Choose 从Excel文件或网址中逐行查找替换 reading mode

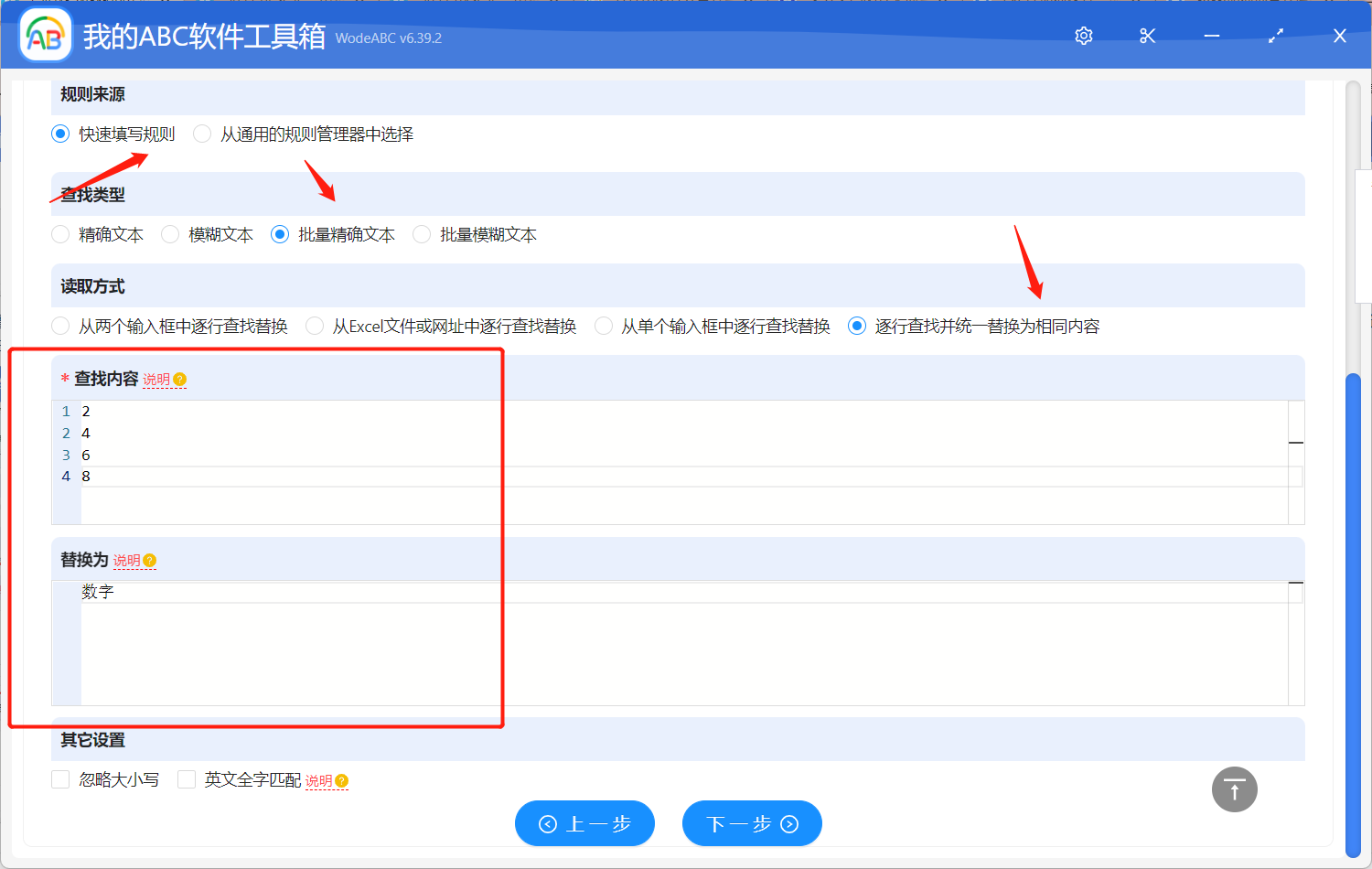pos(314,325)
